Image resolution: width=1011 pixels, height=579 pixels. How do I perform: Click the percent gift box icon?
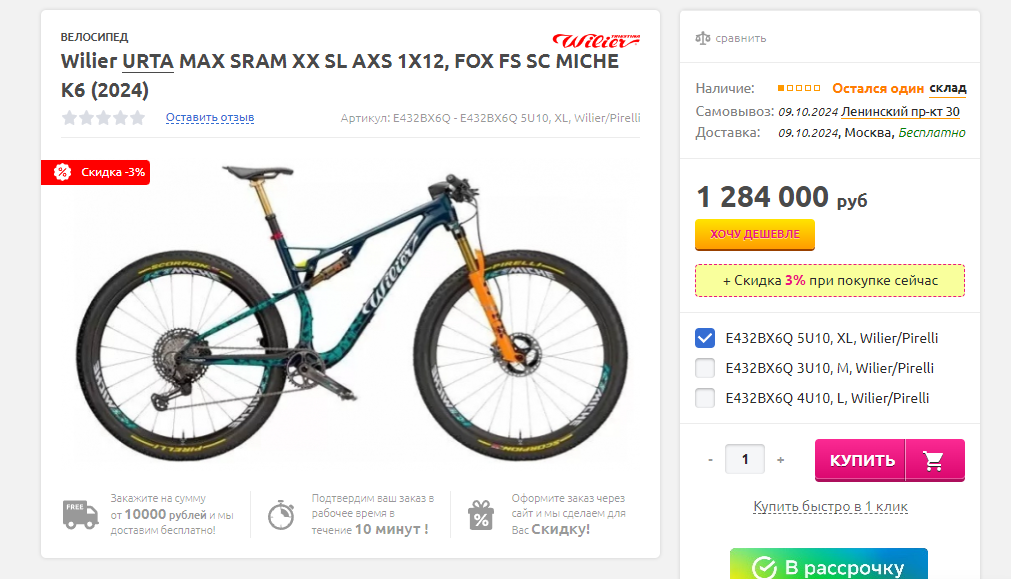[x=481, y=515]
